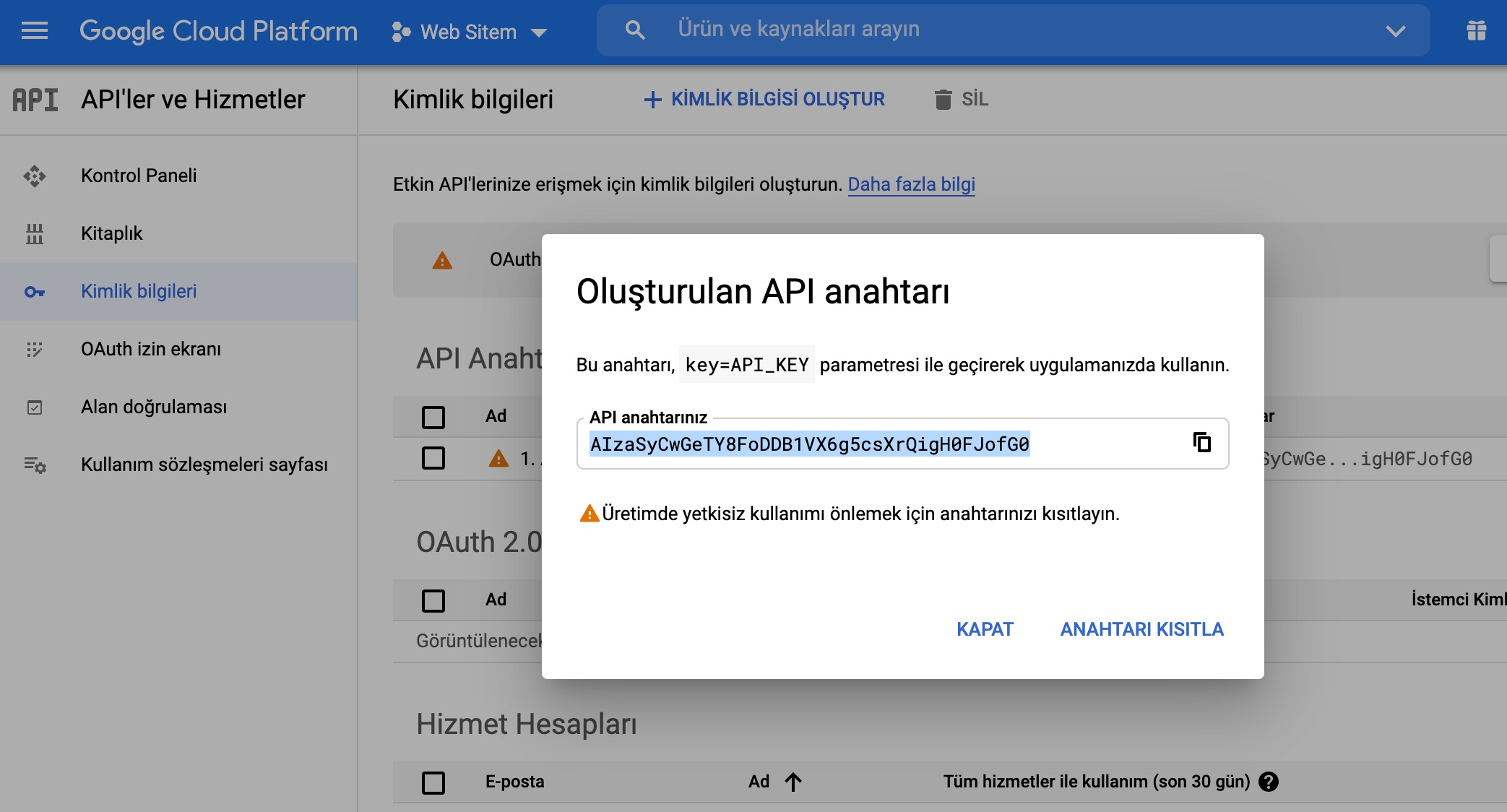The height and width of the screenshot is (812, 1507).
Task: Click the project hexagon icon beside Web Sitem
Action: click(x=401, y=32)
